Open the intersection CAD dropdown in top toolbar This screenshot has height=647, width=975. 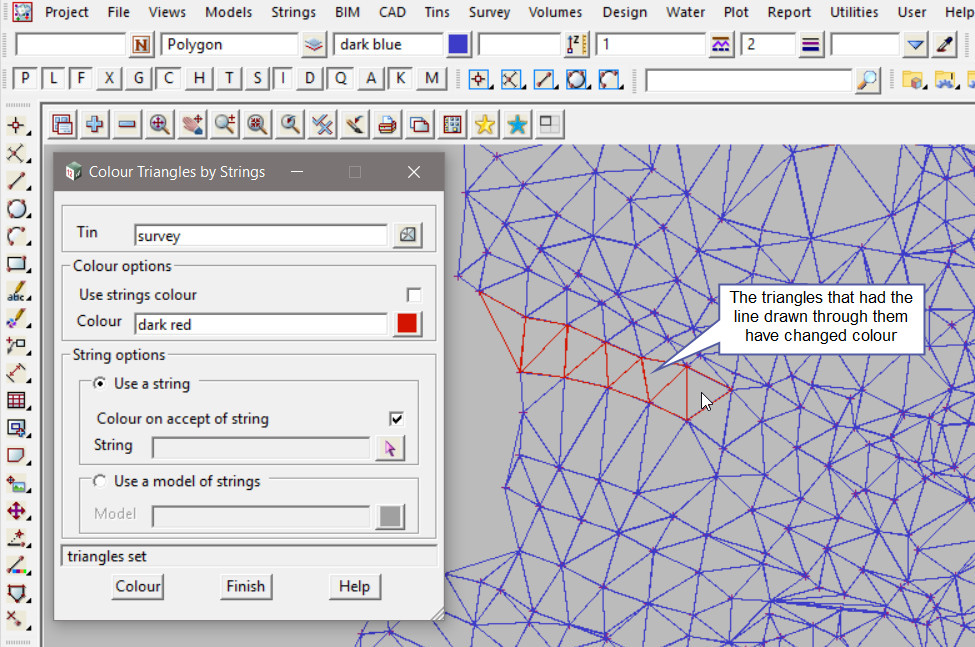[511, 80]
